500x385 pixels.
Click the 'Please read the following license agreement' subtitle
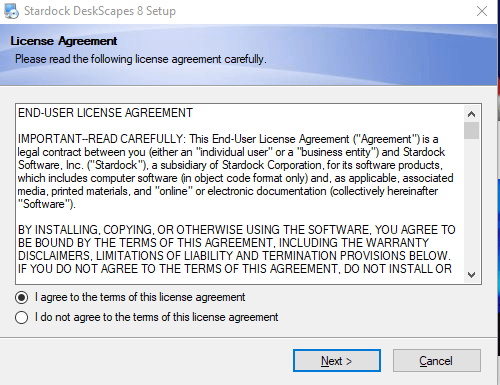tap(141, 59)
